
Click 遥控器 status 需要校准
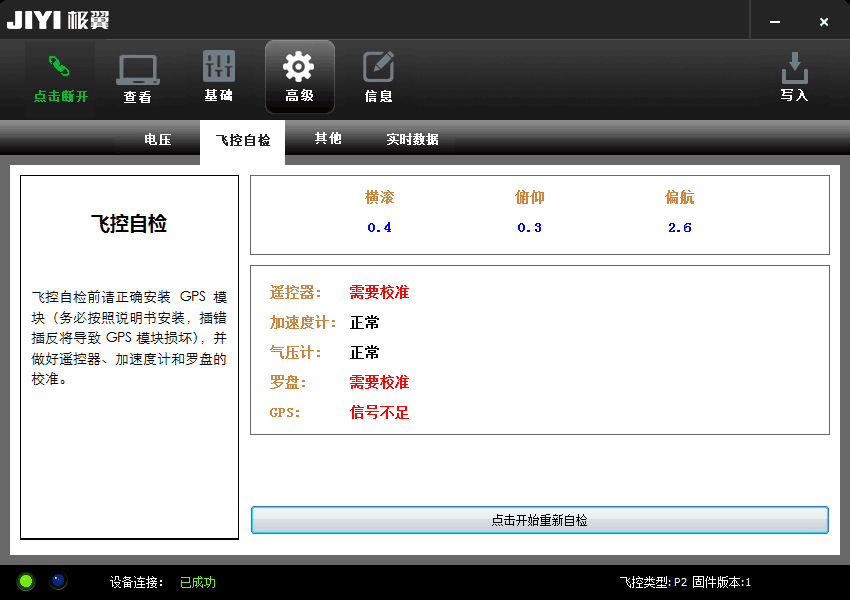(379, 293)
